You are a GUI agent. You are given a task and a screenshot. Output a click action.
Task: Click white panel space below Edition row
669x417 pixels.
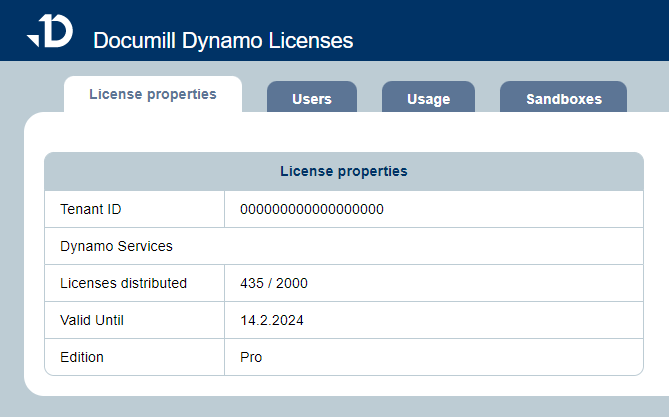pyautogui.click(x=343, y=386)
